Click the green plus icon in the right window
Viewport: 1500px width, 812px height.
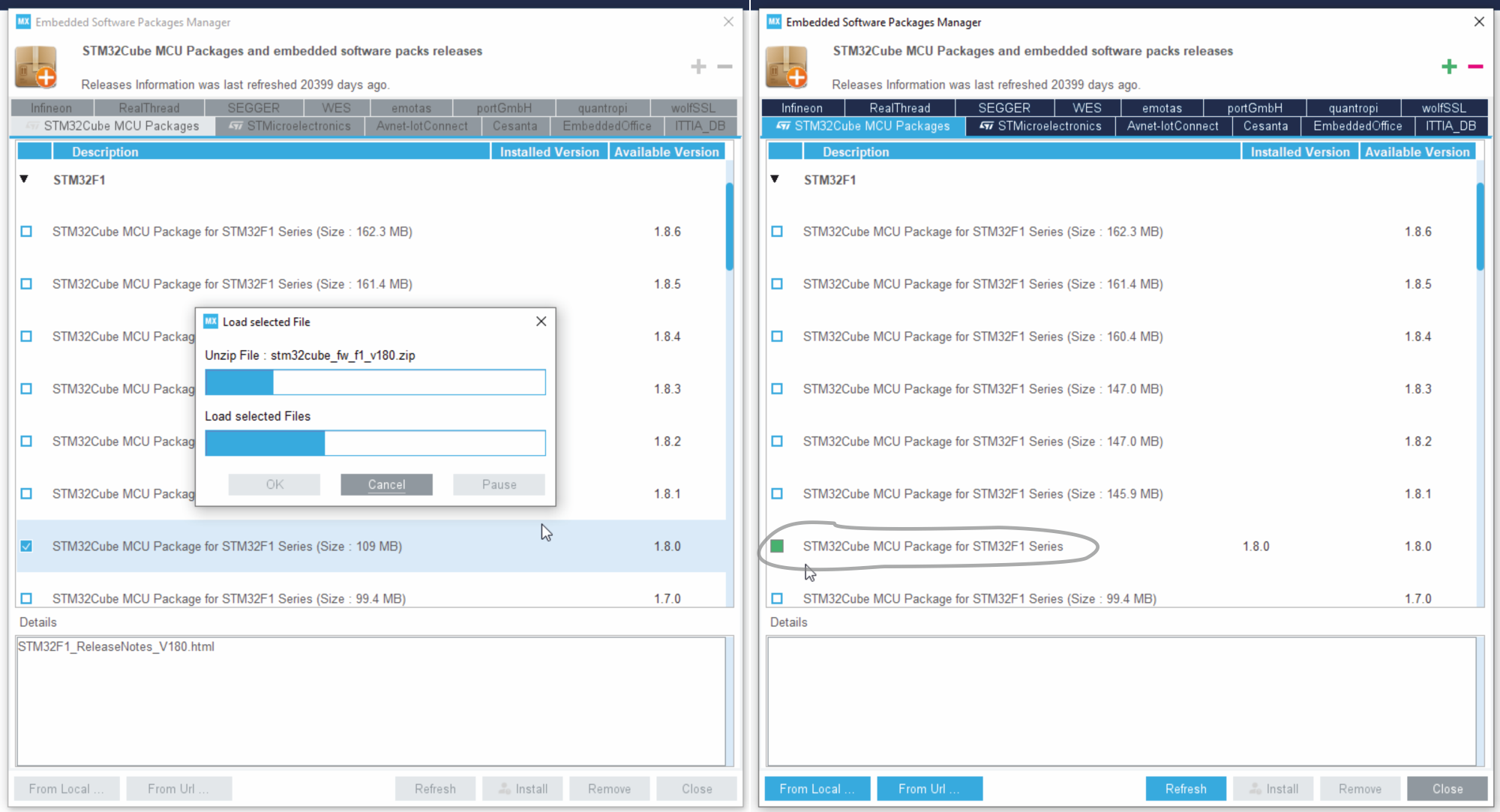click(1449, 67)
